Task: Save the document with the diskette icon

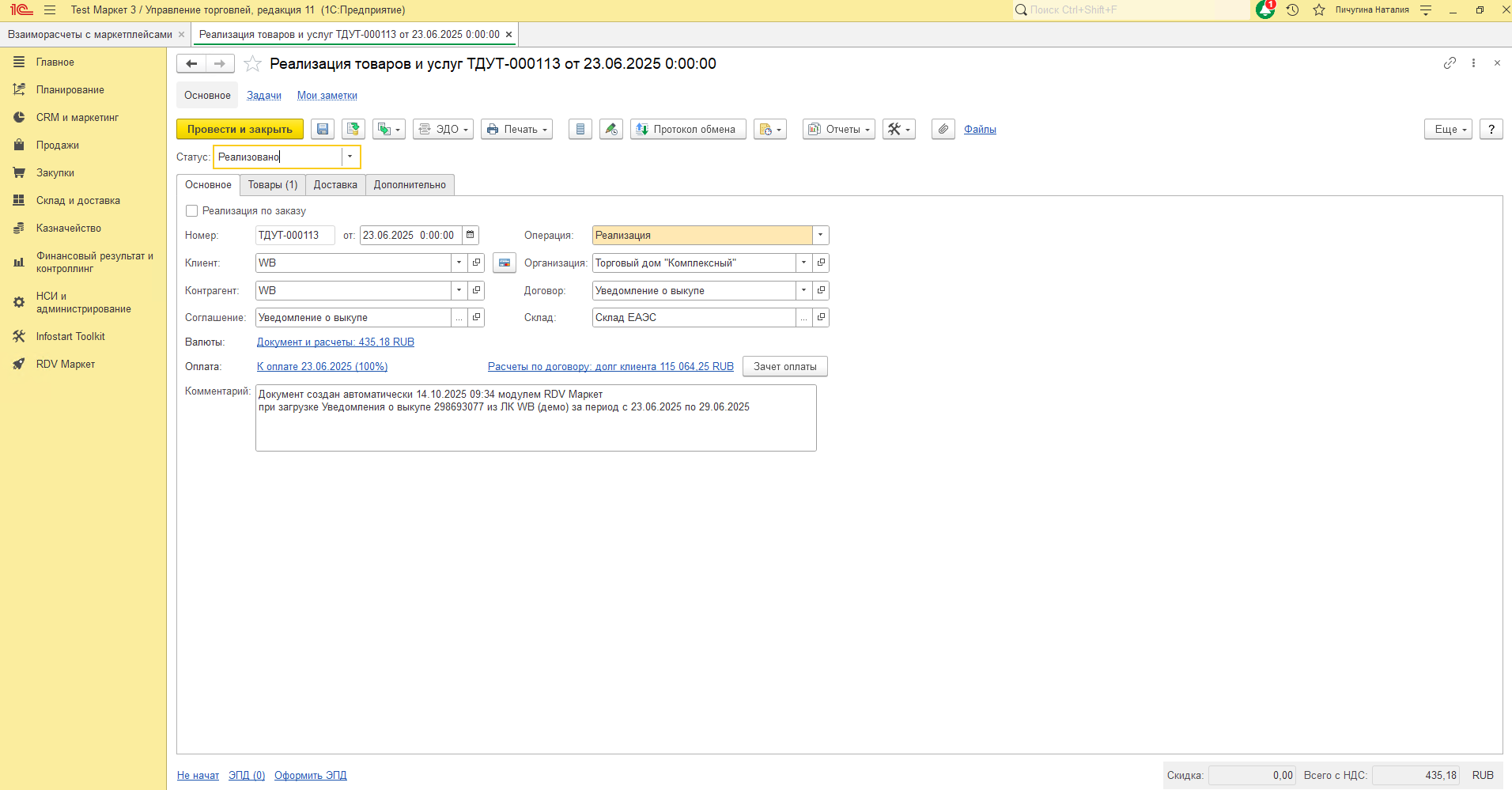Action: click(x=323, y=129)
